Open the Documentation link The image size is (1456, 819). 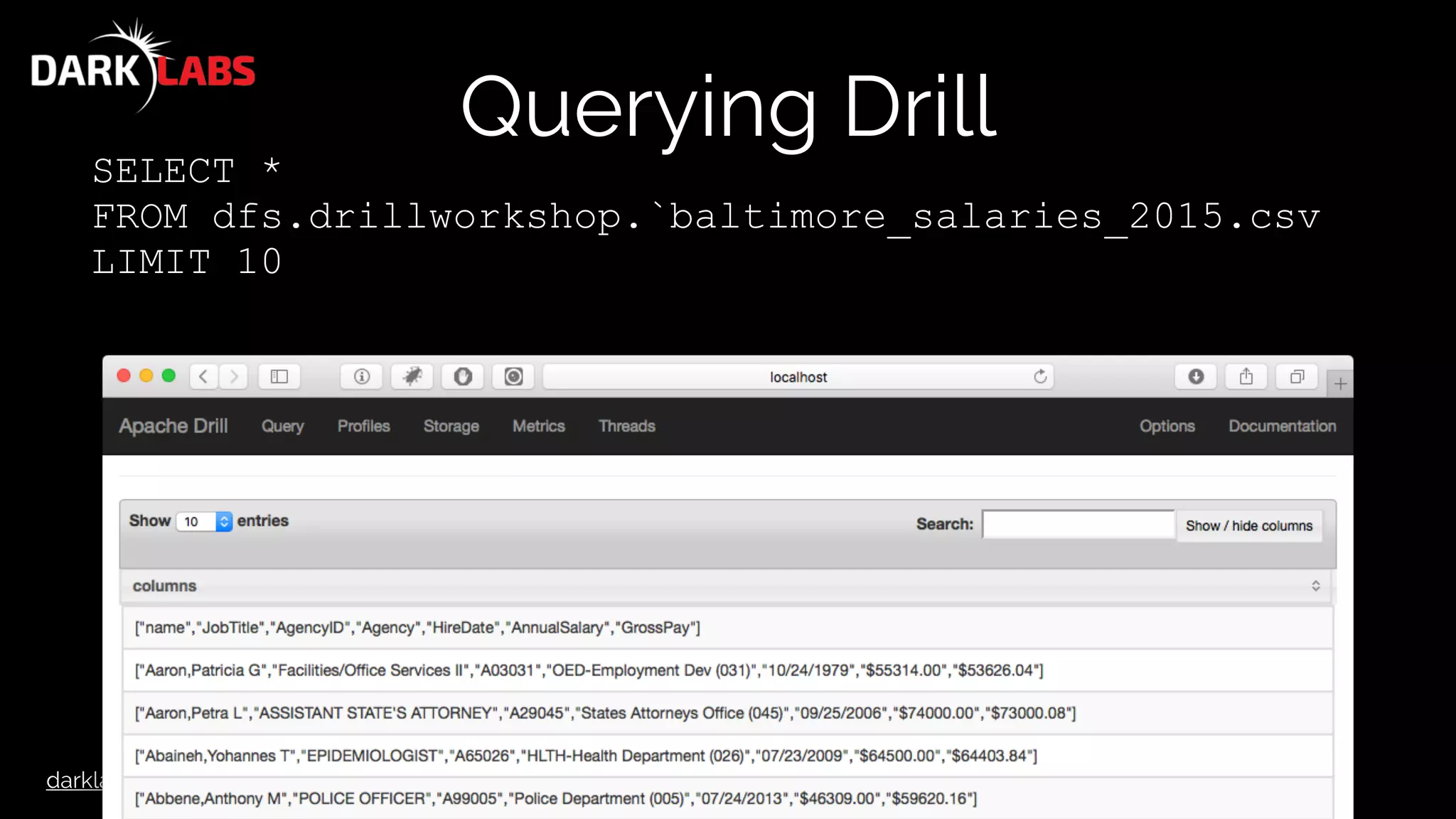pyautogui.click(x=1282, y=426)
